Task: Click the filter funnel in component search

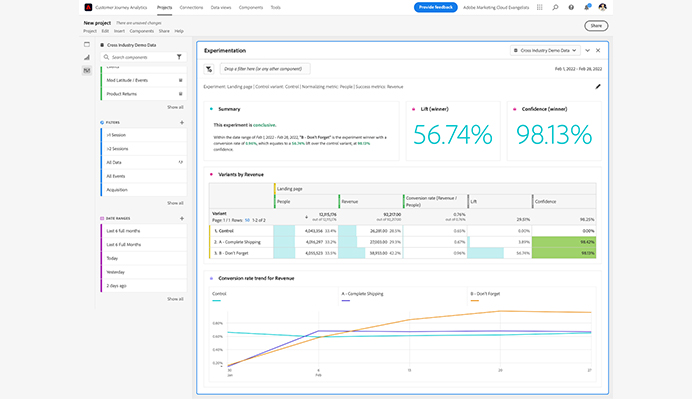Action: (x=179, y=57)
